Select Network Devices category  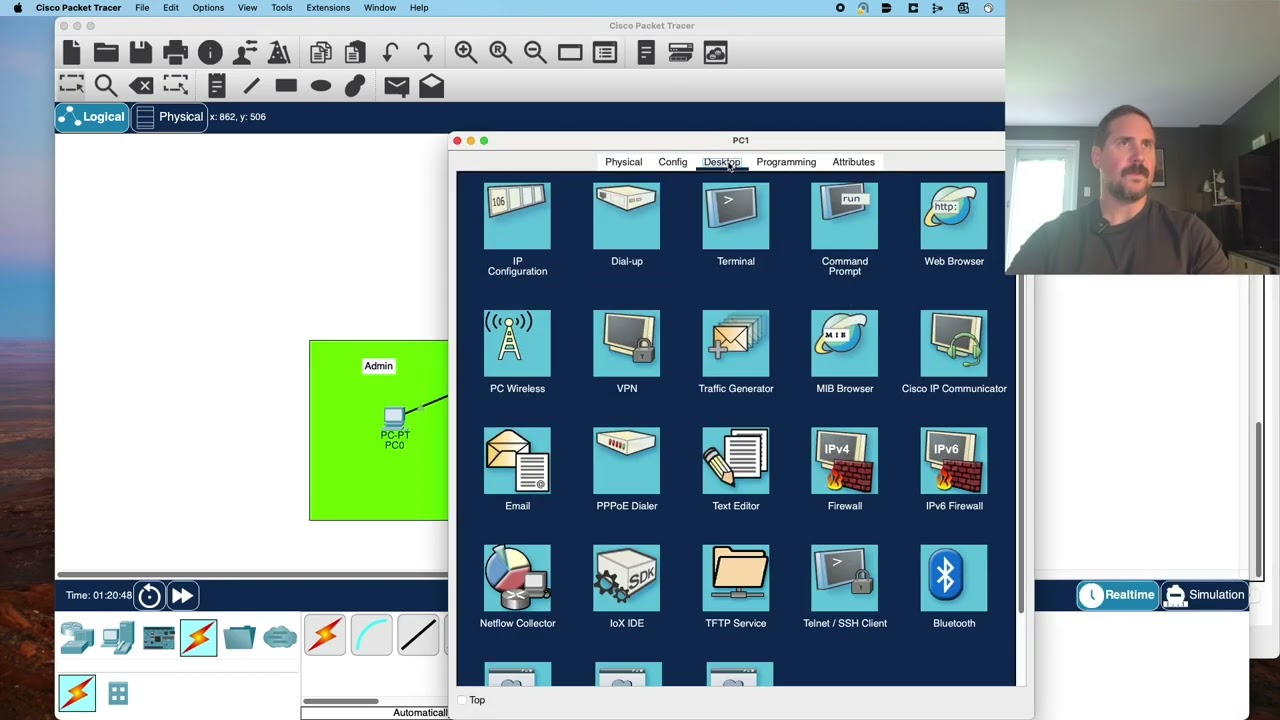[x=77, y=637]
